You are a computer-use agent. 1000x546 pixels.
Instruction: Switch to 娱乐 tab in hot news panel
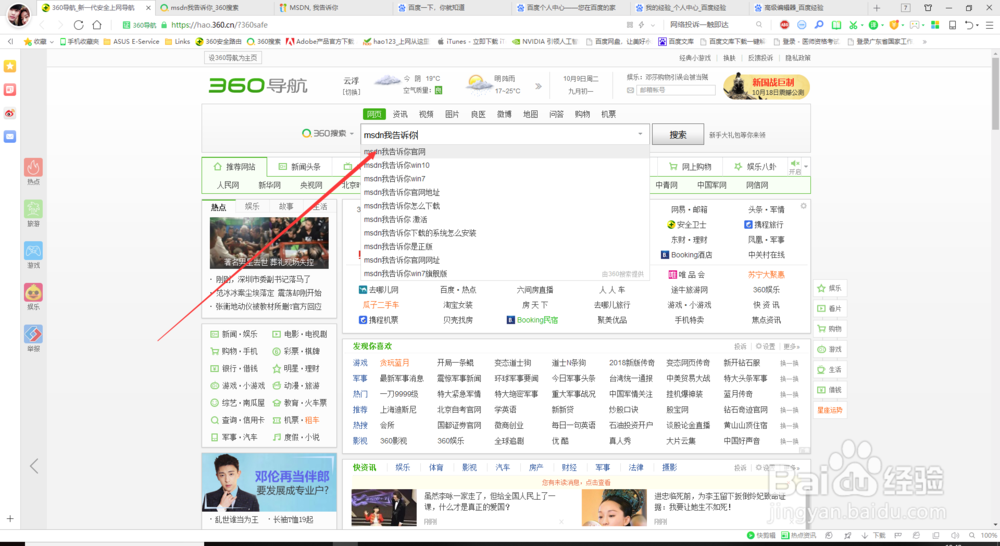click(252, 207)
